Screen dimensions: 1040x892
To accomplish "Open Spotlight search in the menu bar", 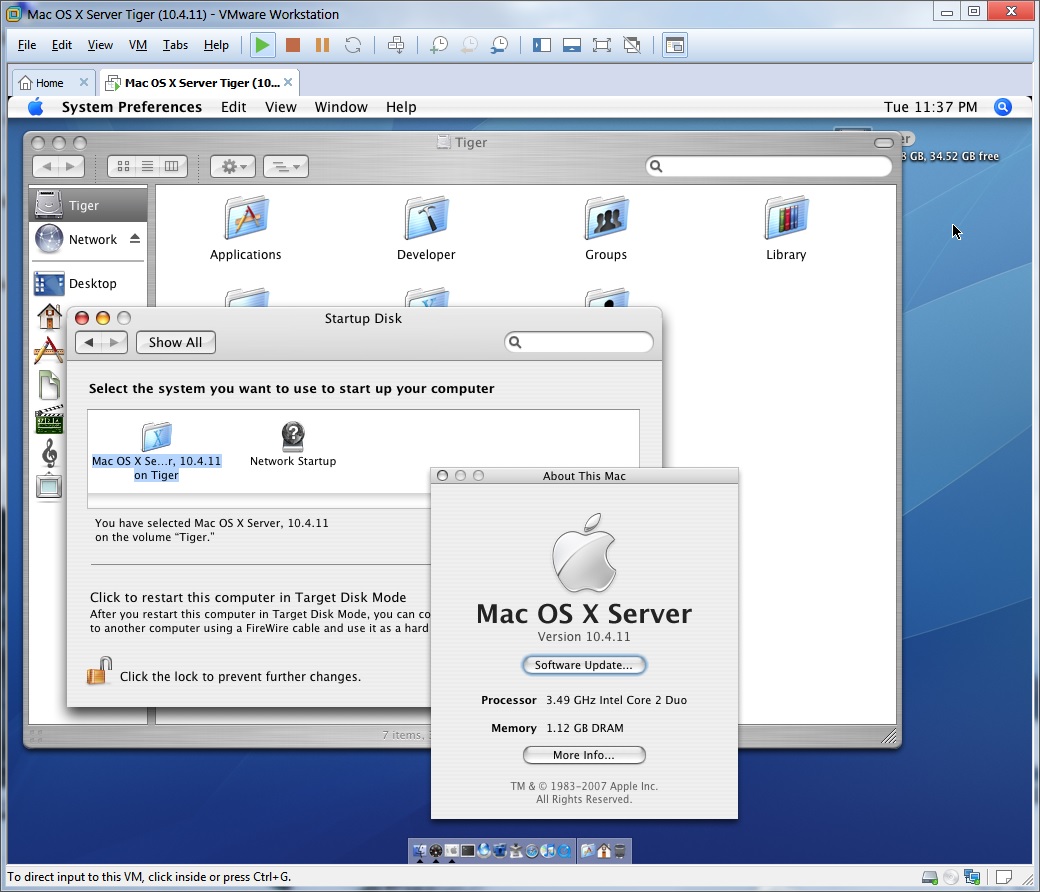I will click(x=1003, y=107).
